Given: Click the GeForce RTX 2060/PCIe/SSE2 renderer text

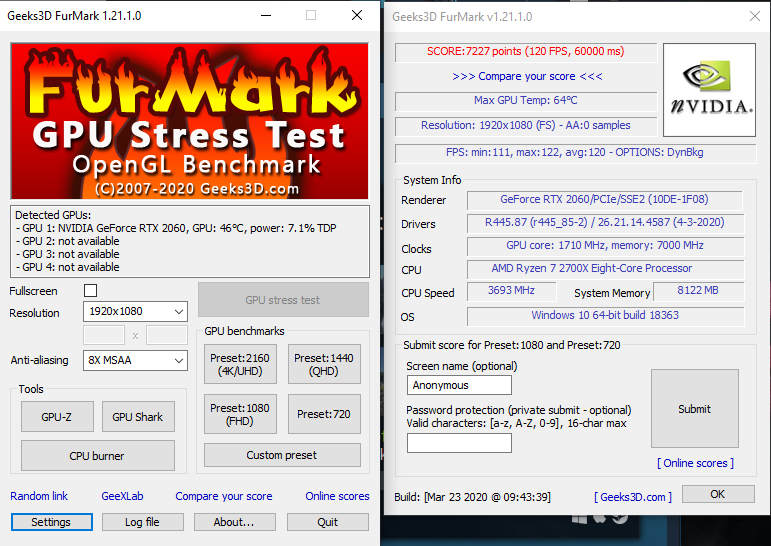Looking at the screenshot, I should tap(604, 199).
